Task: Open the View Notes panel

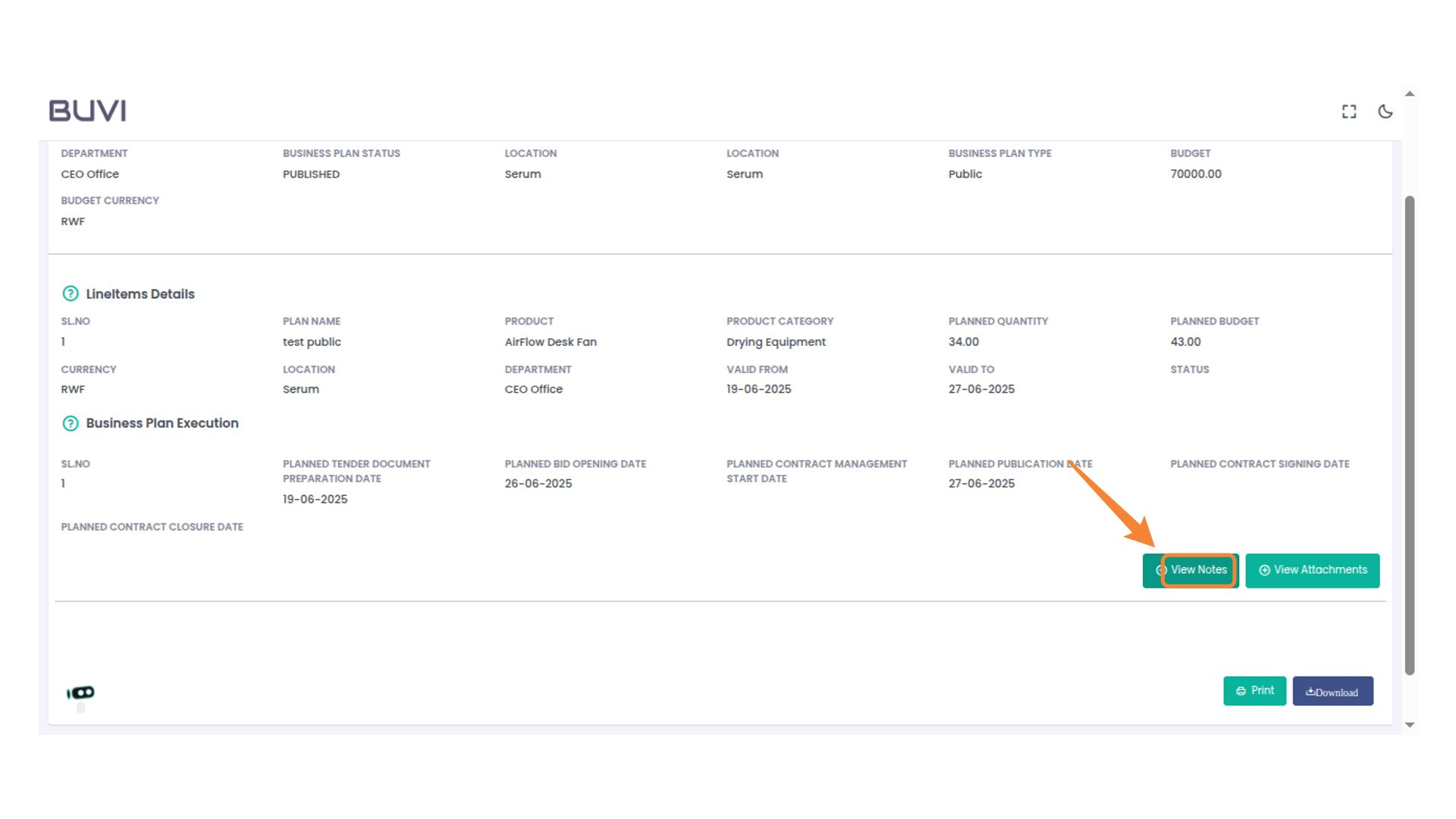Action: tap(1198, 570)
